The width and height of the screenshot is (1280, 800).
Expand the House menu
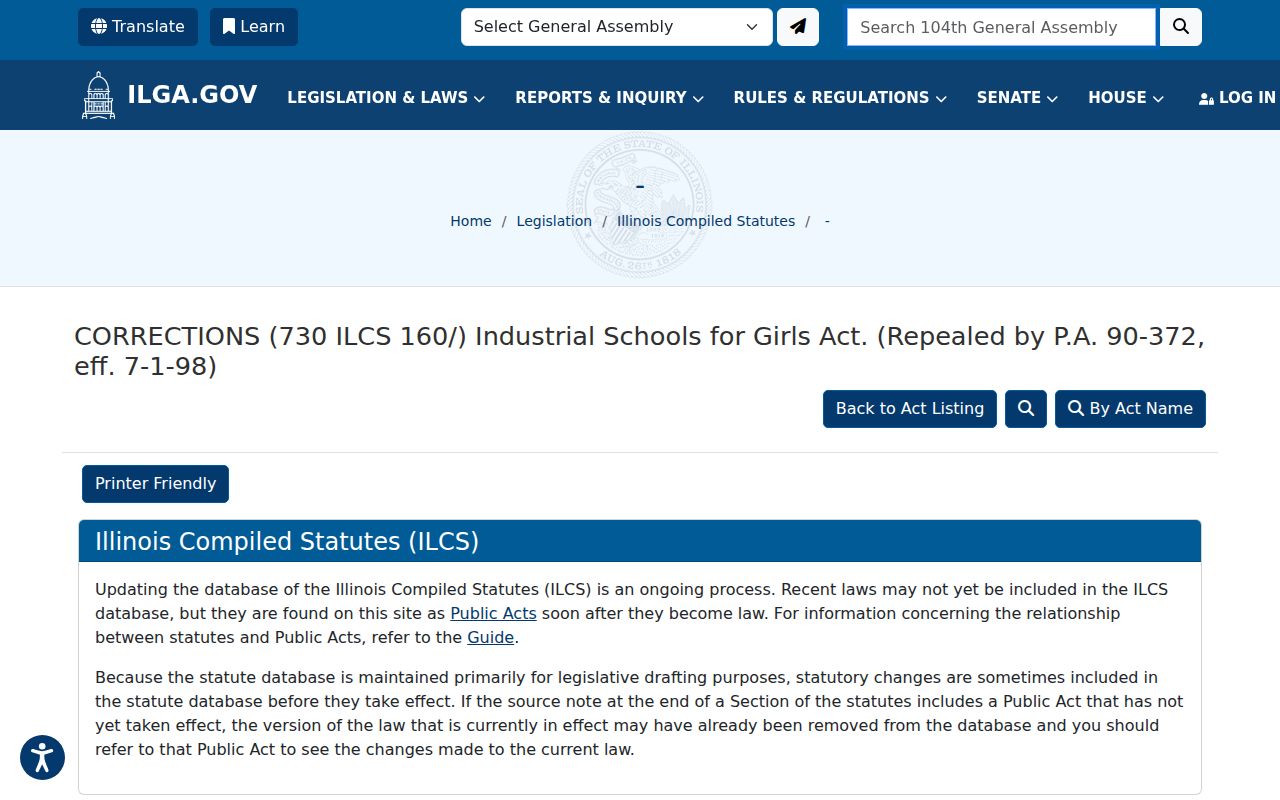(x=1126, y=97)
